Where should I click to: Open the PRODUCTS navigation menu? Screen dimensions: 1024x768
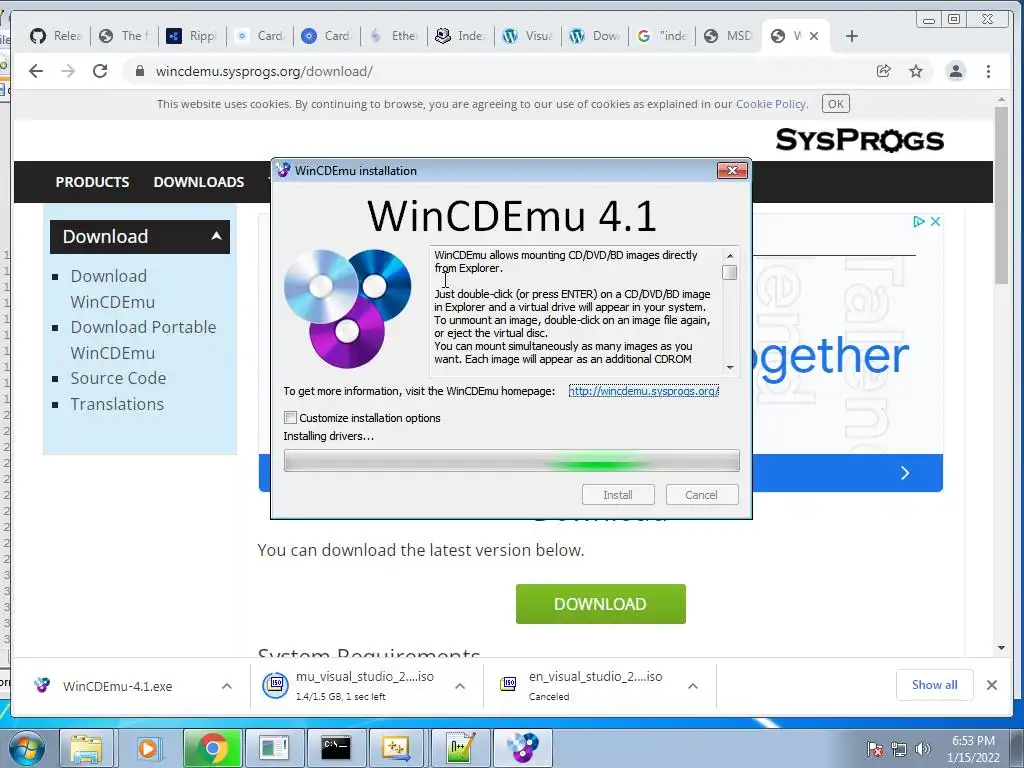[92, 182]
